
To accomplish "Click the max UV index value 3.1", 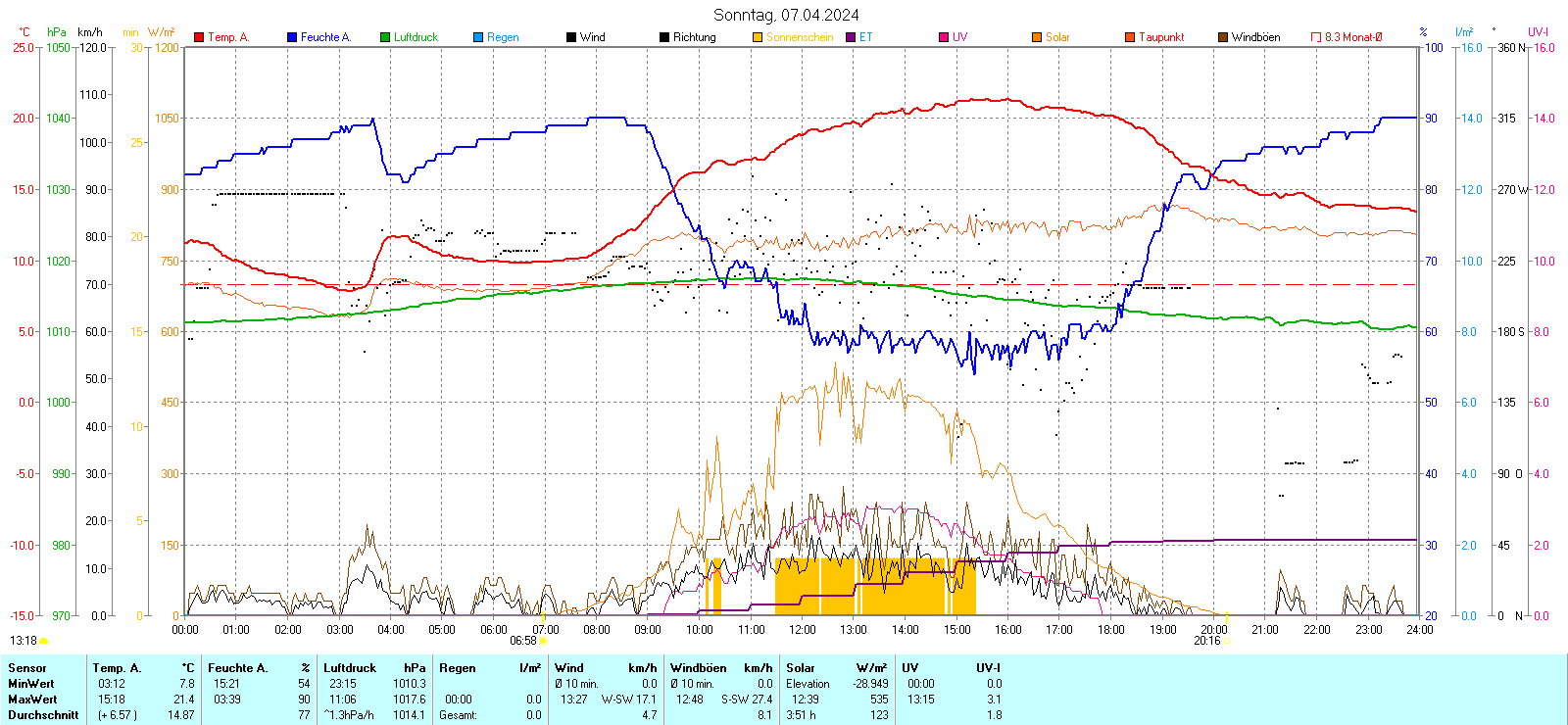I will (994, 700).
